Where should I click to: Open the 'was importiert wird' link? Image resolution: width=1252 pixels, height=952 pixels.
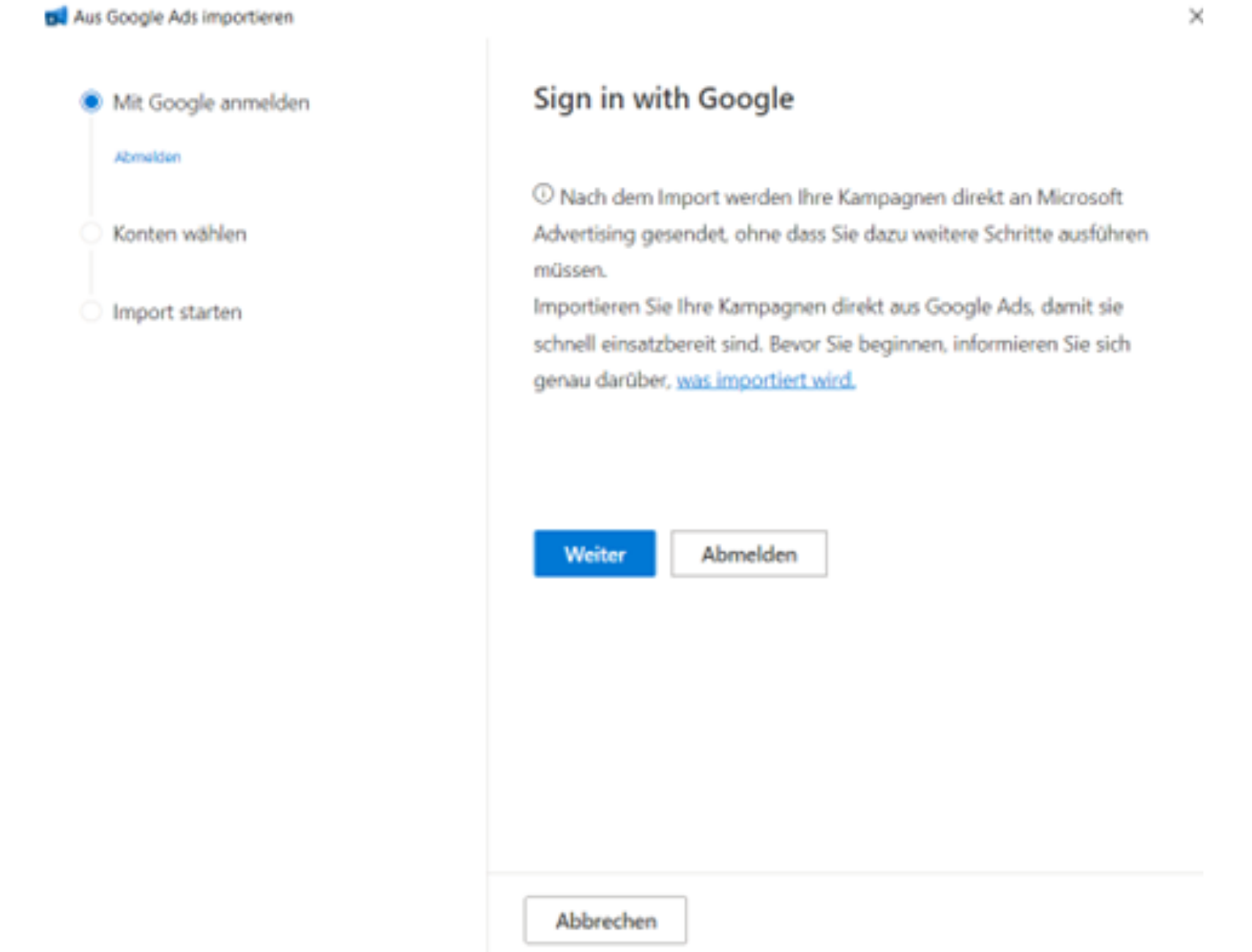pyautogui.click(x=766, y=380)
